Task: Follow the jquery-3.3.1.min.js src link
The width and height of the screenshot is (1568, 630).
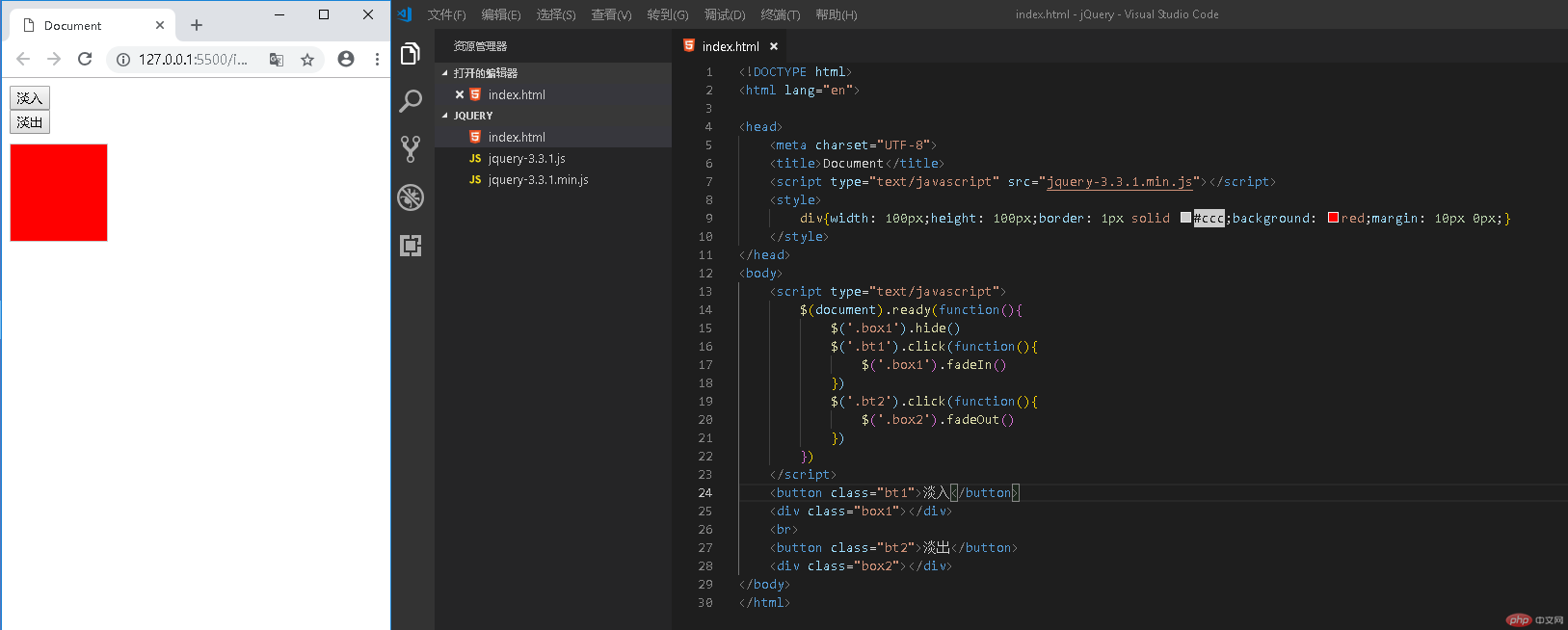Action: [1120, 181]
